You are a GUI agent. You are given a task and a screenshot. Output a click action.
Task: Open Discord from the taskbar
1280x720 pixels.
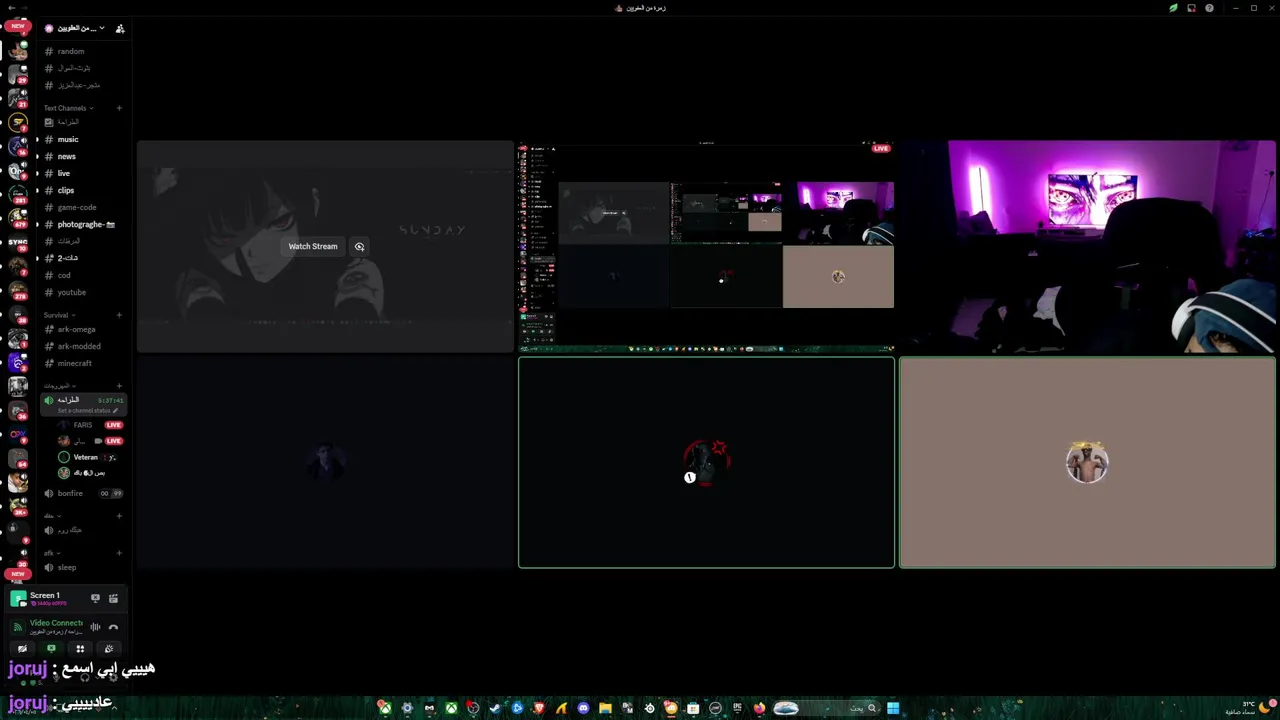583,708
